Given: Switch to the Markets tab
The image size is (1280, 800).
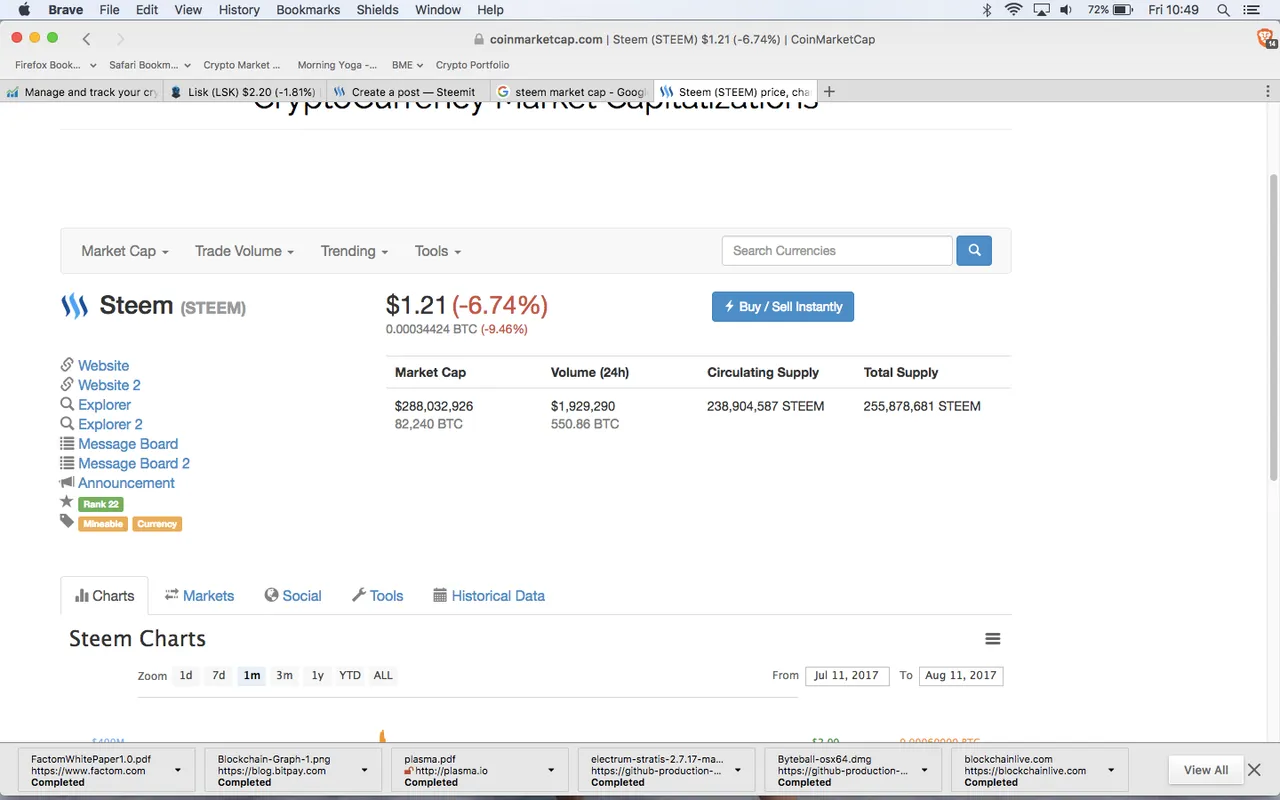Looking at the screenshot, I should 199,596.
